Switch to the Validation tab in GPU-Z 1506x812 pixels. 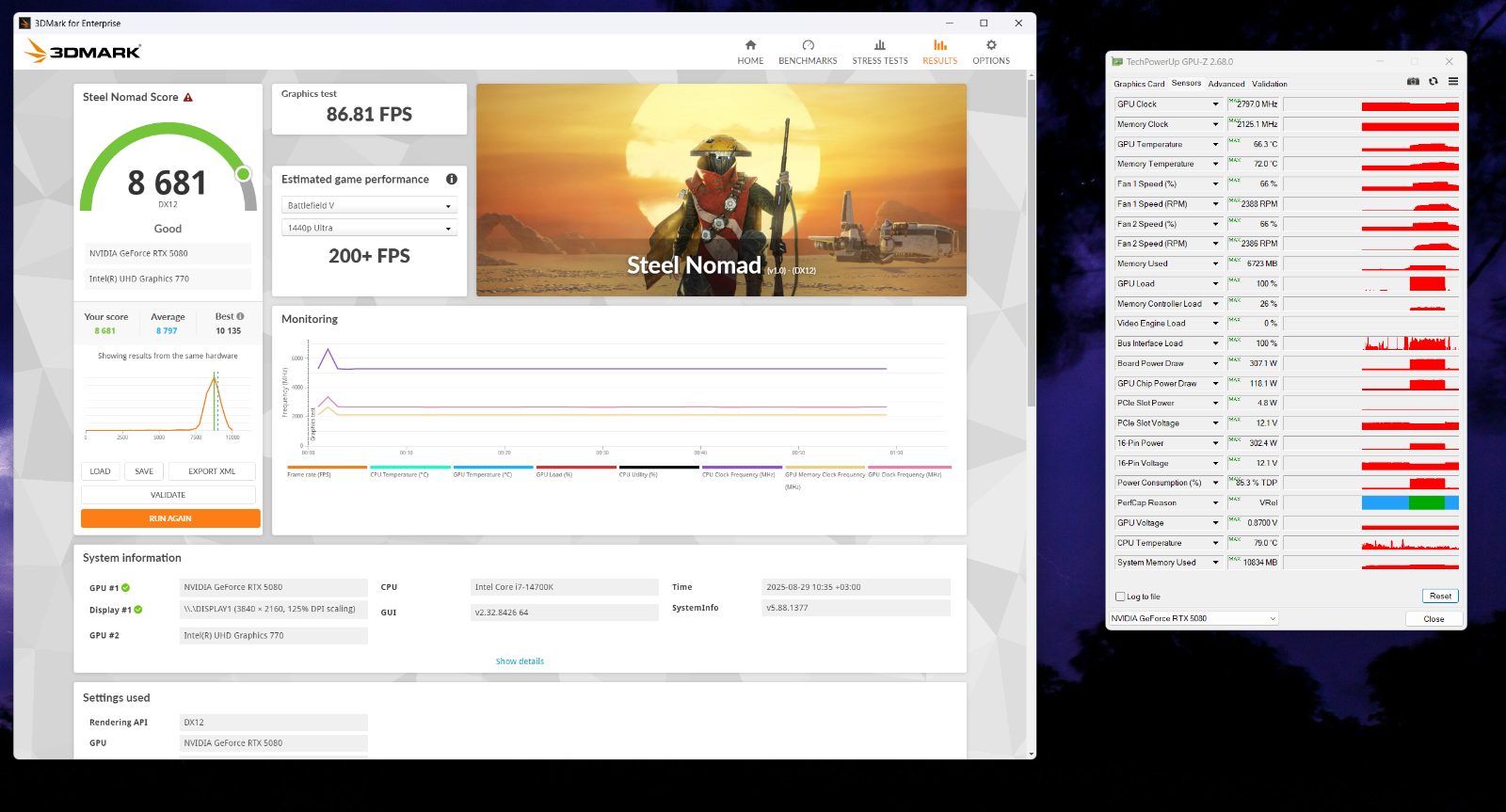point(1270,84)
